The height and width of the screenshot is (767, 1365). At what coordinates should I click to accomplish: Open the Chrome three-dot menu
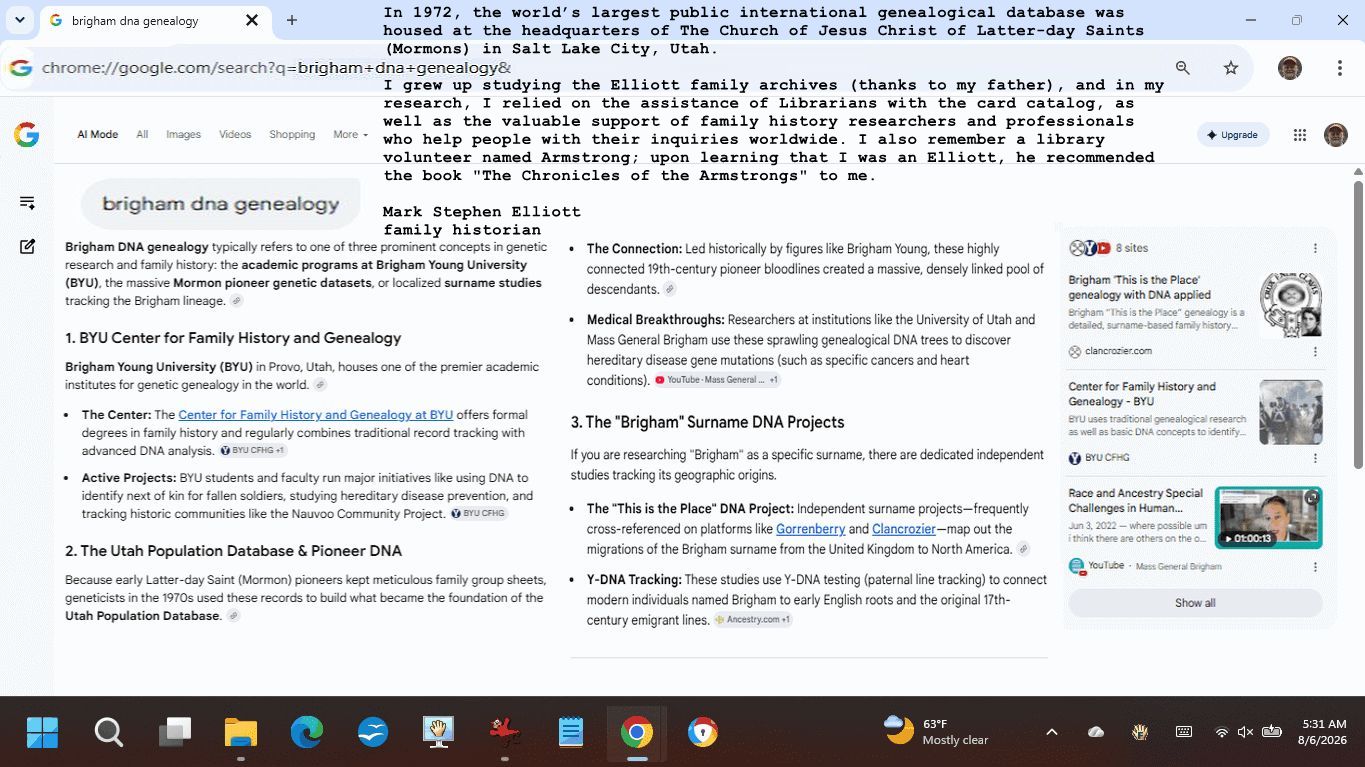tap(1340, 68)
